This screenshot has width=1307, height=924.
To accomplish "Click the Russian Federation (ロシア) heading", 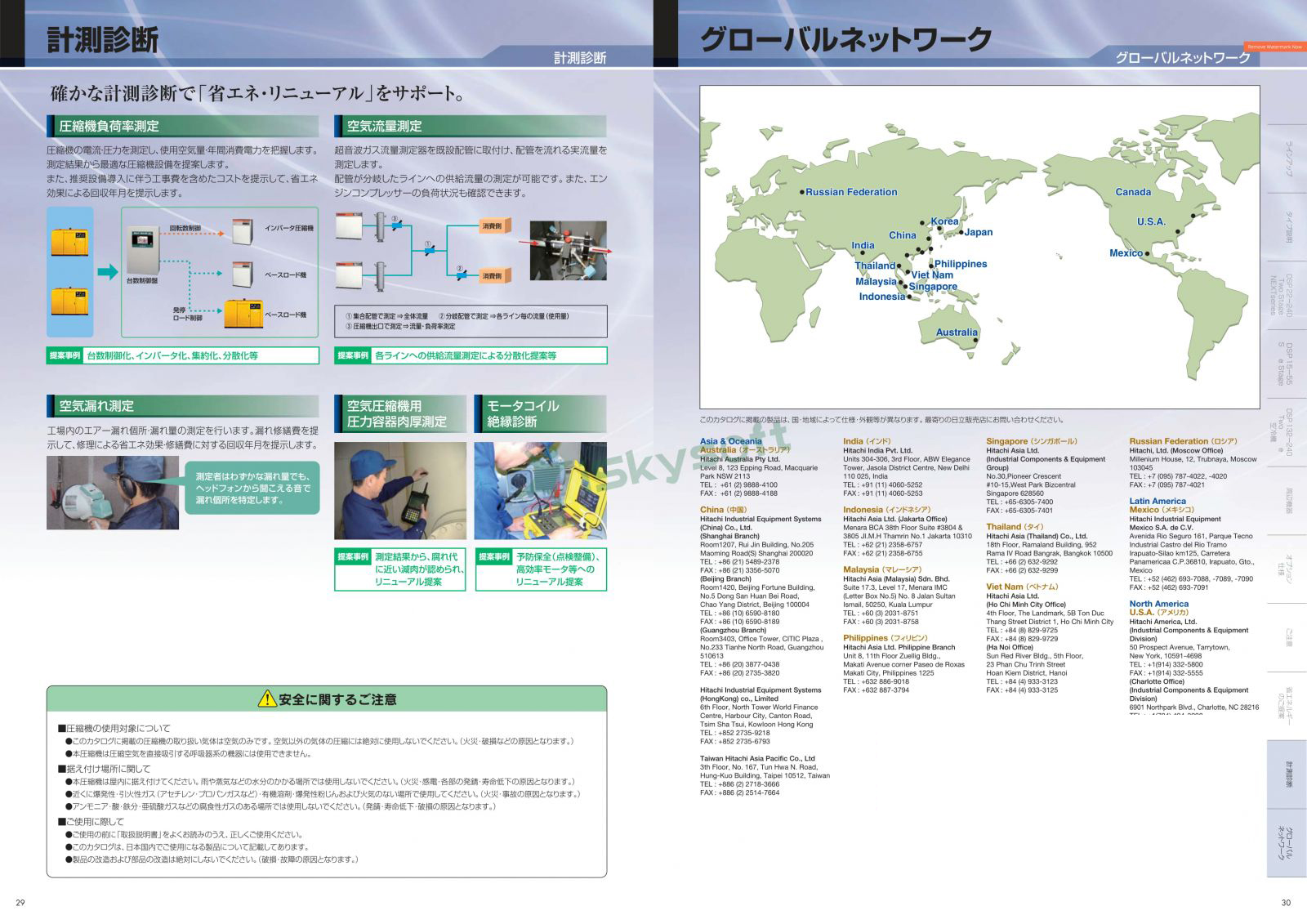I will (x=1184, y=441).
